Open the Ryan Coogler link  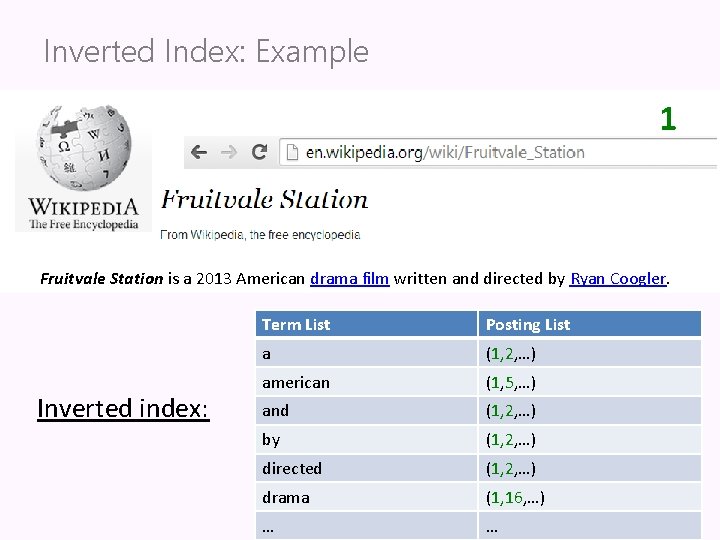(618, 279)
